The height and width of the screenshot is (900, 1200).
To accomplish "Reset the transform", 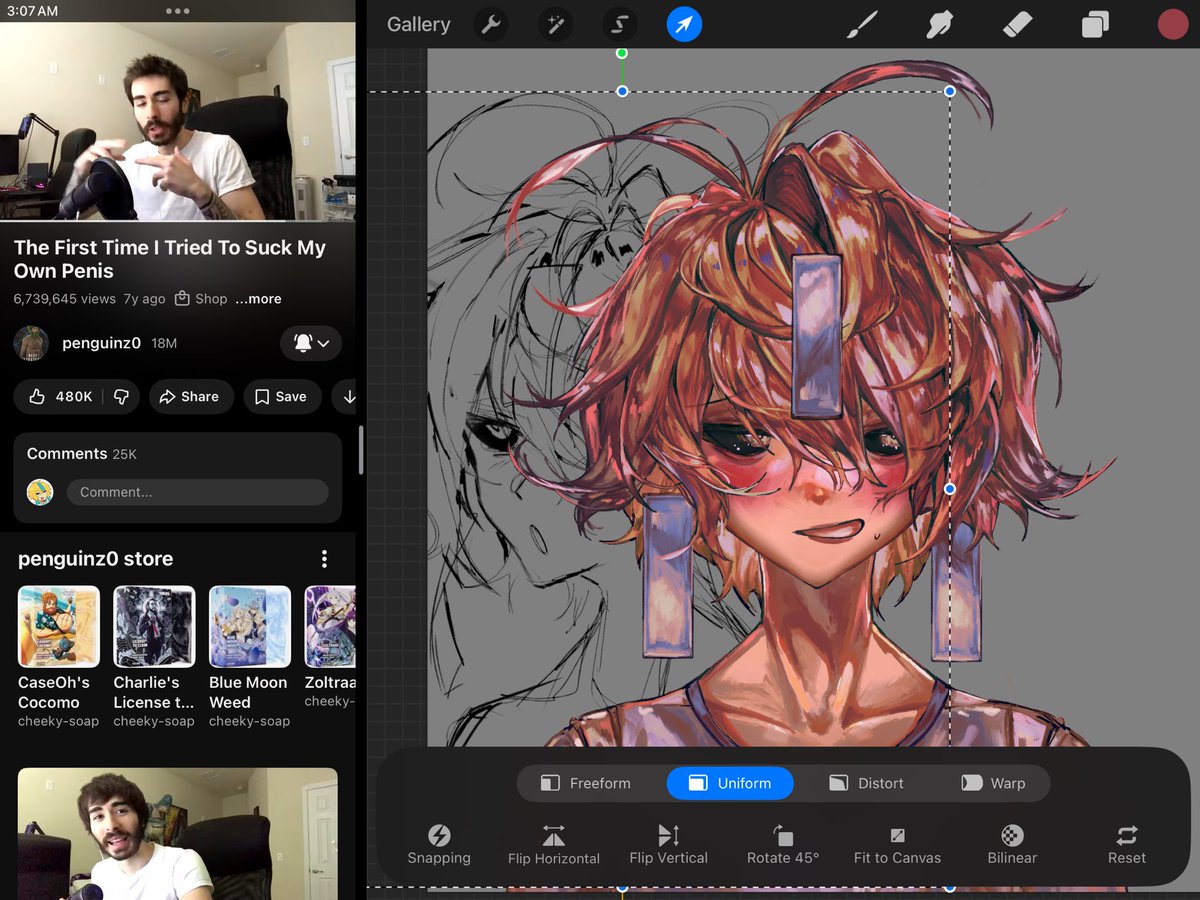I will (1127, 845).
